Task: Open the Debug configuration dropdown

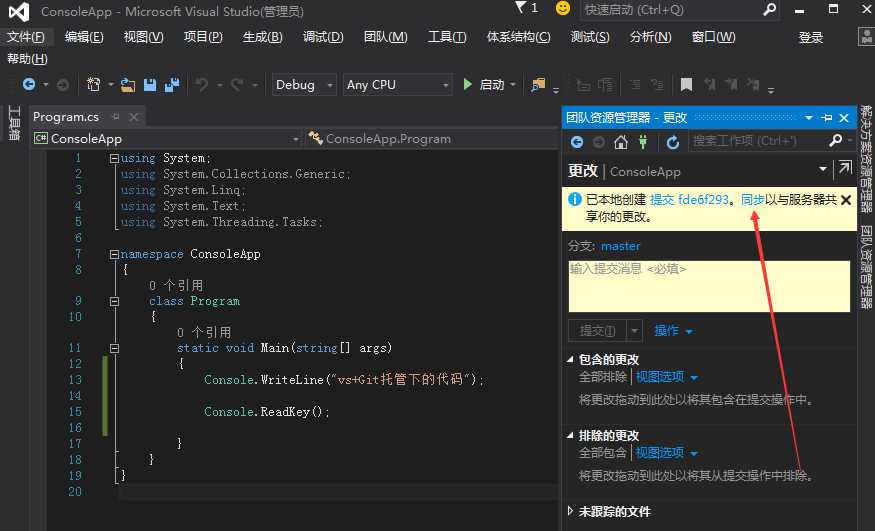Action: pos(330,85)
